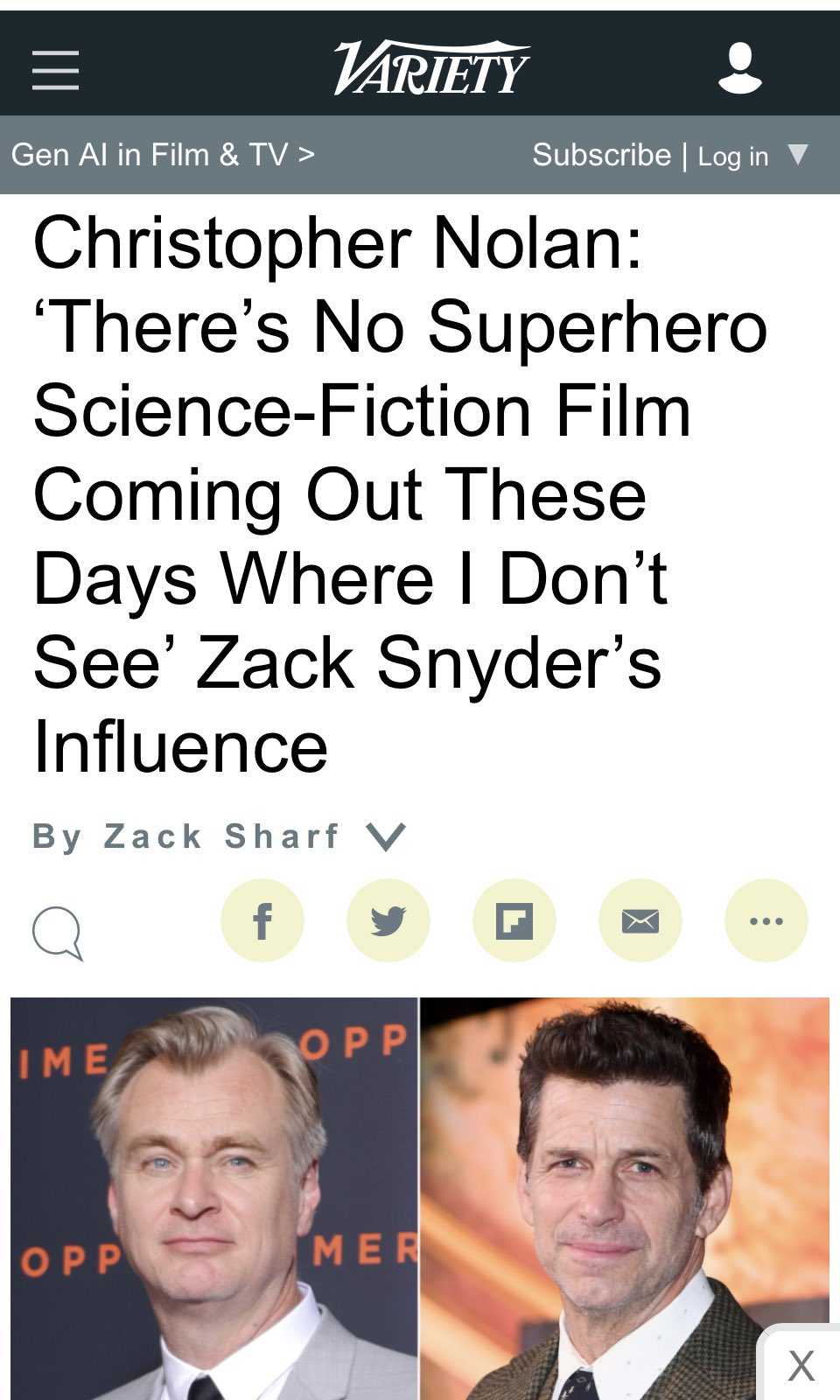Screen dimensions: 840x1400
Task: Tap the Christopher Nolan photo on left
Action: (214, 1199)
